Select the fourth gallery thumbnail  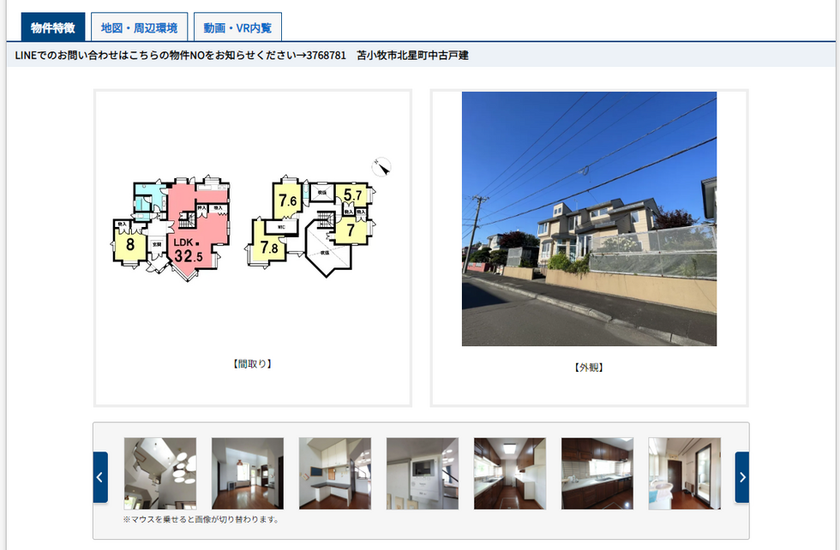point(422,474)
